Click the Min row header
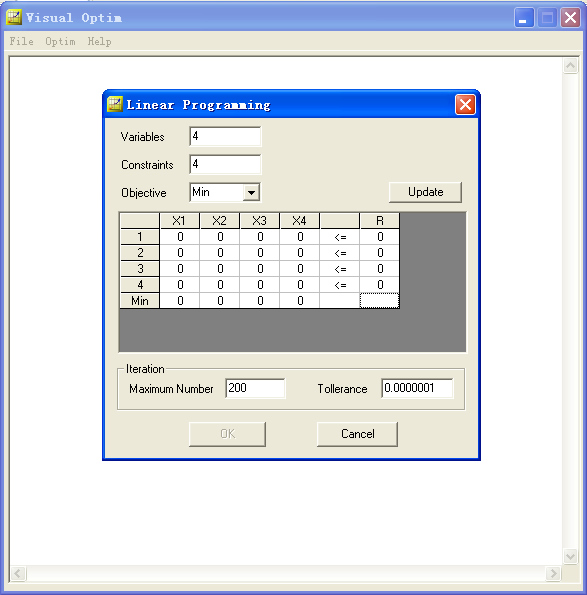Viewport: 587px width, 595px height. 140,301
